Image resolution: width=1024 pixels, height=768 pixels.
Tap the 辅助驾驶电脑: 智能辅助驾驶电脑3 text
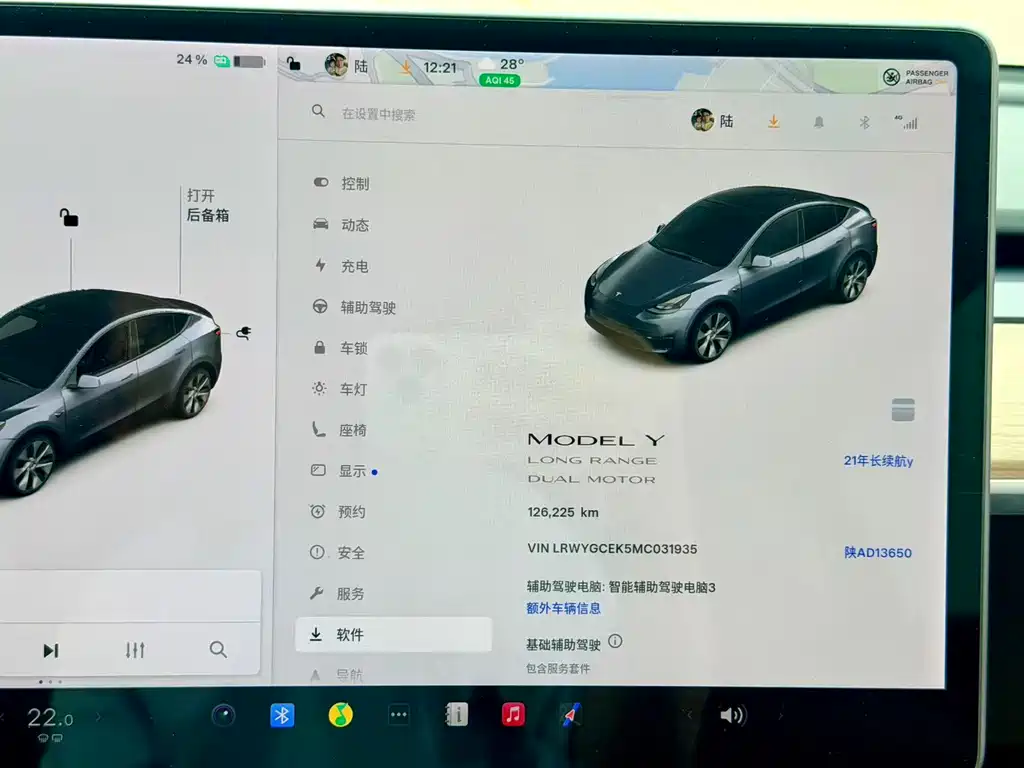pos(621,587)
